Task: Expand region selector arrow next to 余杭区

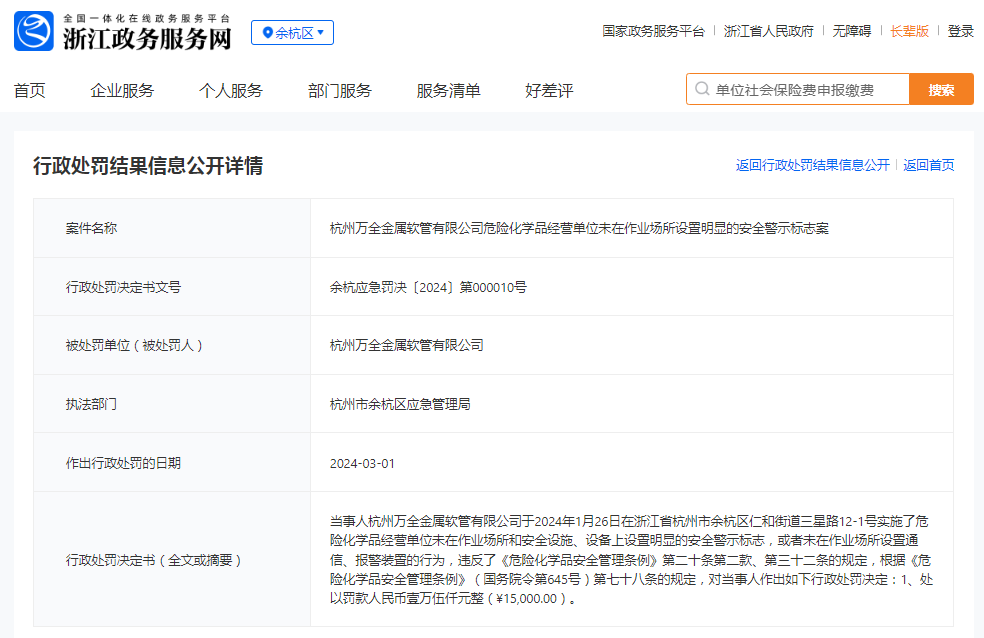Action: tap(321, 32)
